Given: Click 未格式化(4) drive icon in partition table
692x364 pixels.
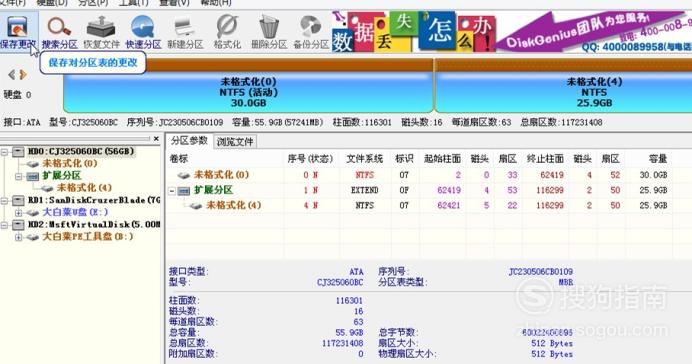Looking at the screenshot, I should [196, 206].
